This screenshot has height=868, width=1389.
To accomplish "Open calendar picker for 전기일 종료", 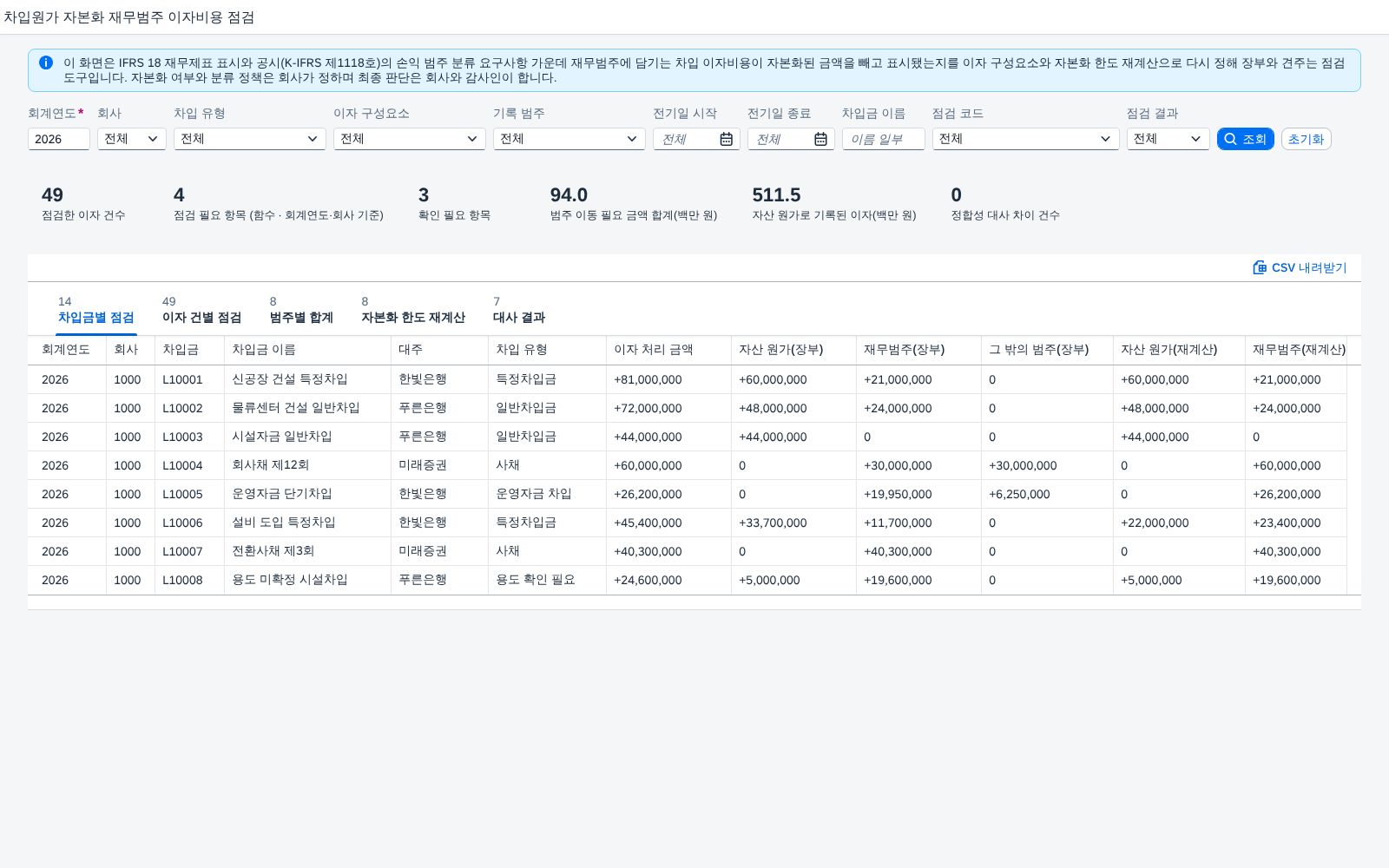I will (x=820, y=139).
